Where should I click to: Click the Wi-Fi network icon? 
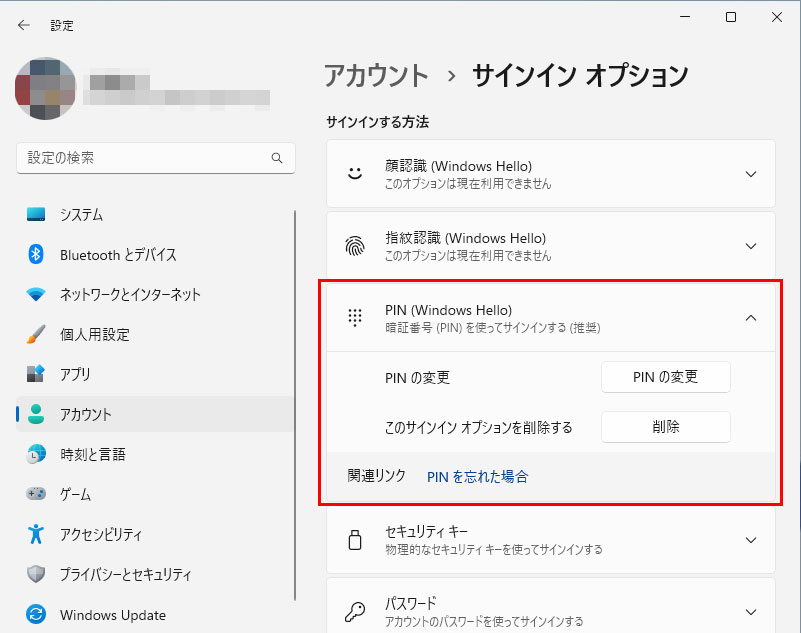tap(36, 294)
